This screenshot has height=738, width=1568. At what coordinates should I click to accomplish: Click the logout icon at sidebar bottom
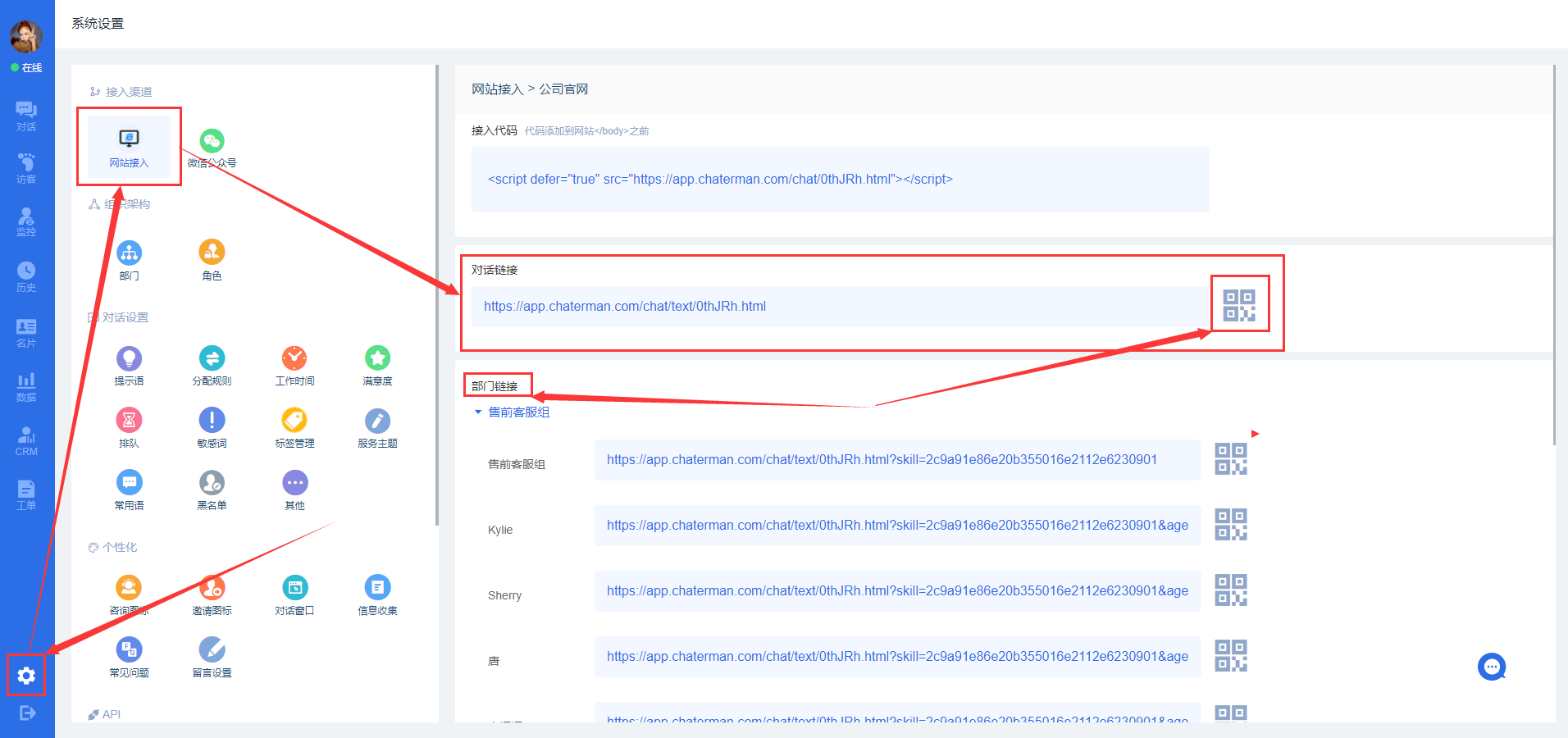[27, 713]
